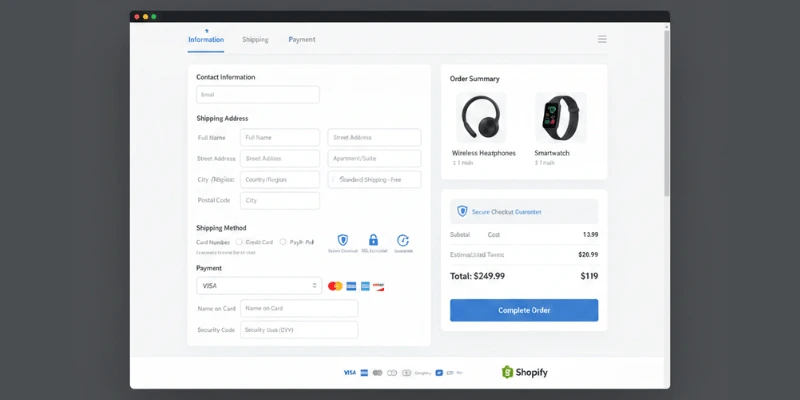This screenshot has width=800, height=400.
Task: Select the PayPal radio button
Action: [x=283, y=241]
